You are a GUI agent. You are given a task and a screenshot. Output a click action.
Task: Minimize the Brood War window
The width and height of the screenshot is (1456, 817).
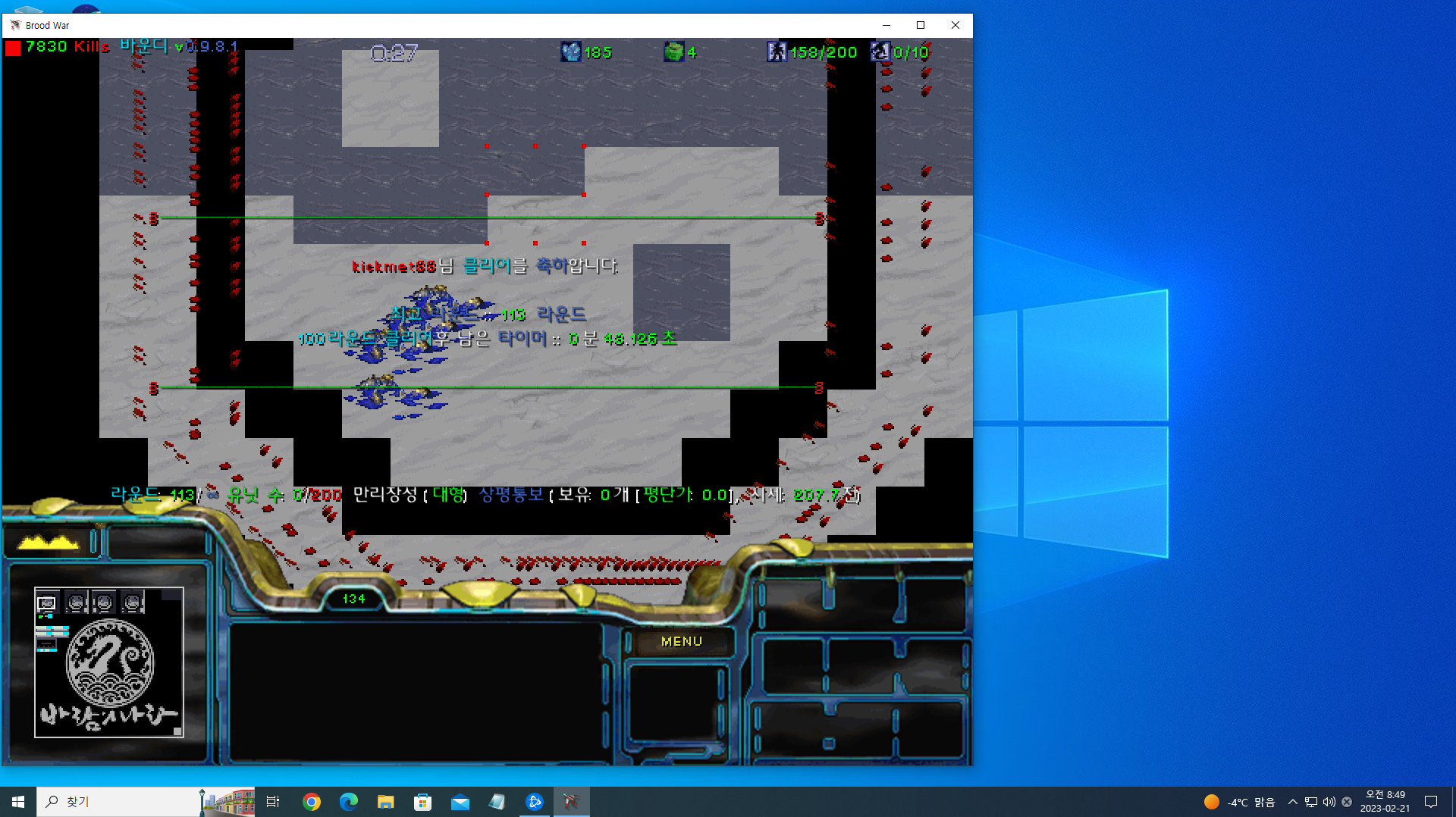coord(886,25)
